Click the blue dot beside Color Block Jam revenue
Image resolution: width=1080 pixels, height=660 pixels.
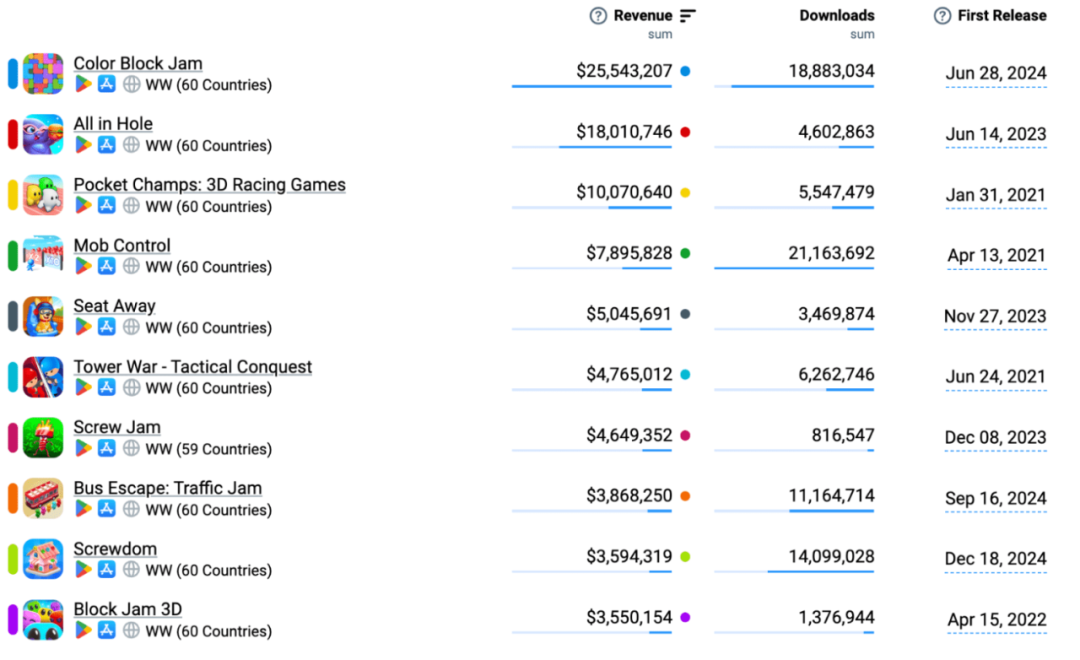(x=685, y=72)
